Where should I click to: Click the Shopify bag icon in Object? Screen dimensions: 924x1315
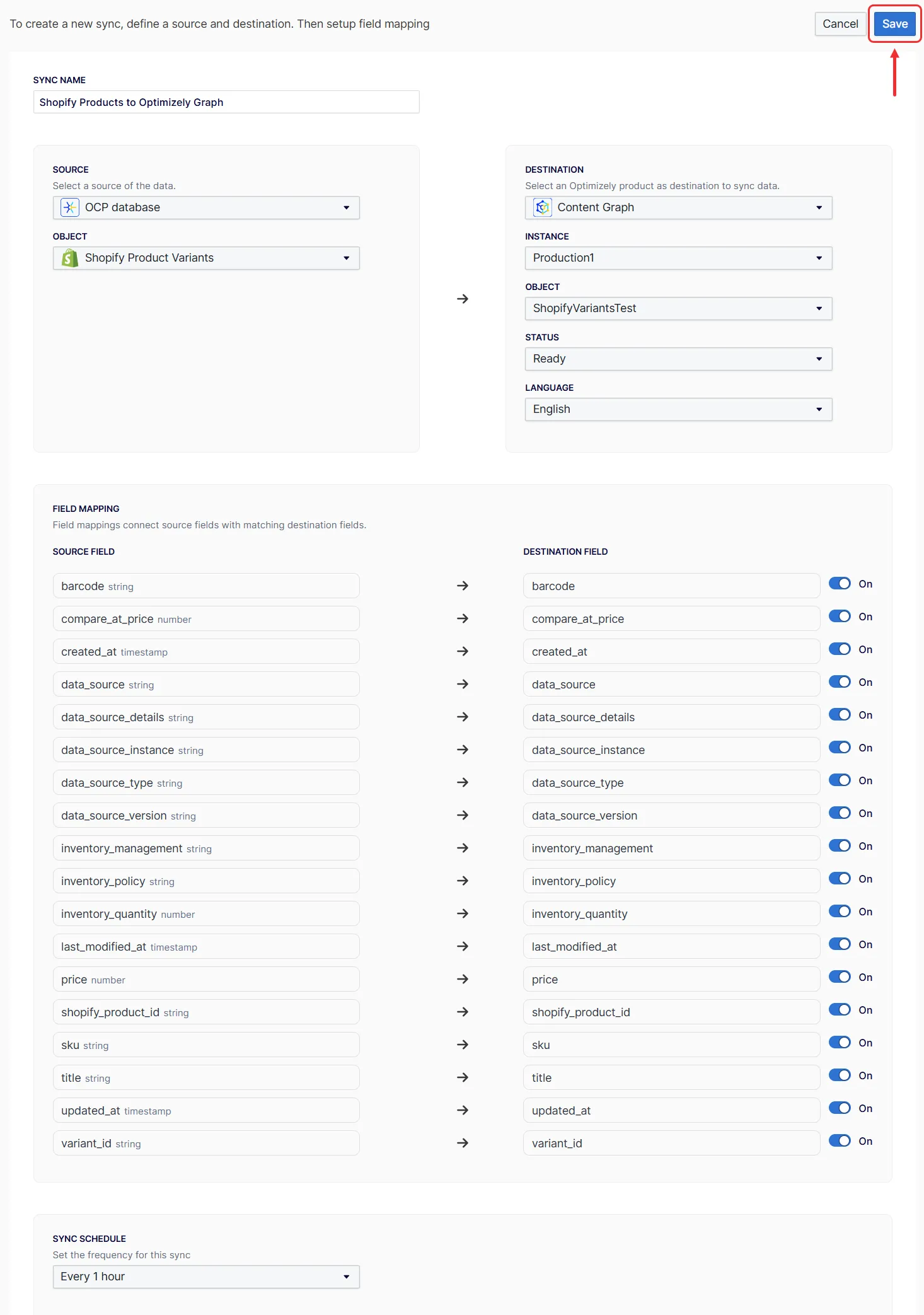(70, 258)
